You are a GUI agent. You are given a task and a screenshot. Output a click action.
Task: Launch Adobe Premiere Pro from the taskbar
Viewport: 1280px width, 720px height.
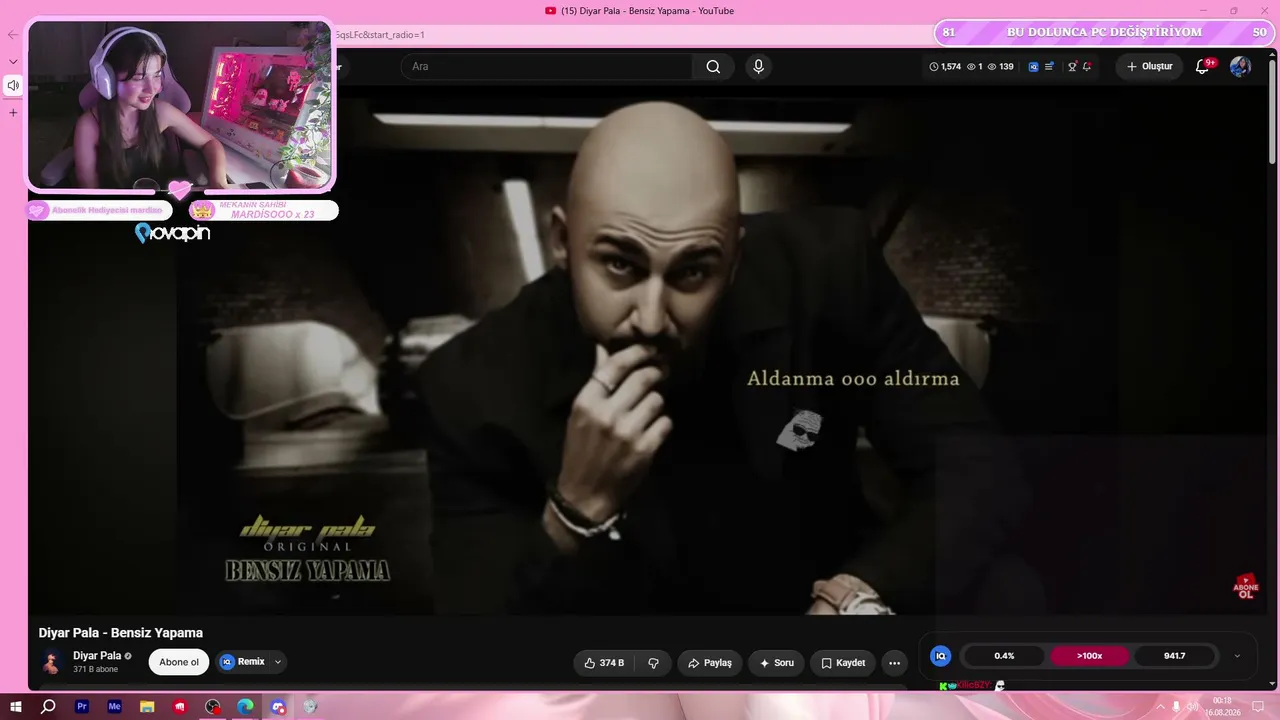pyautogui.click(x=82, y=707)
